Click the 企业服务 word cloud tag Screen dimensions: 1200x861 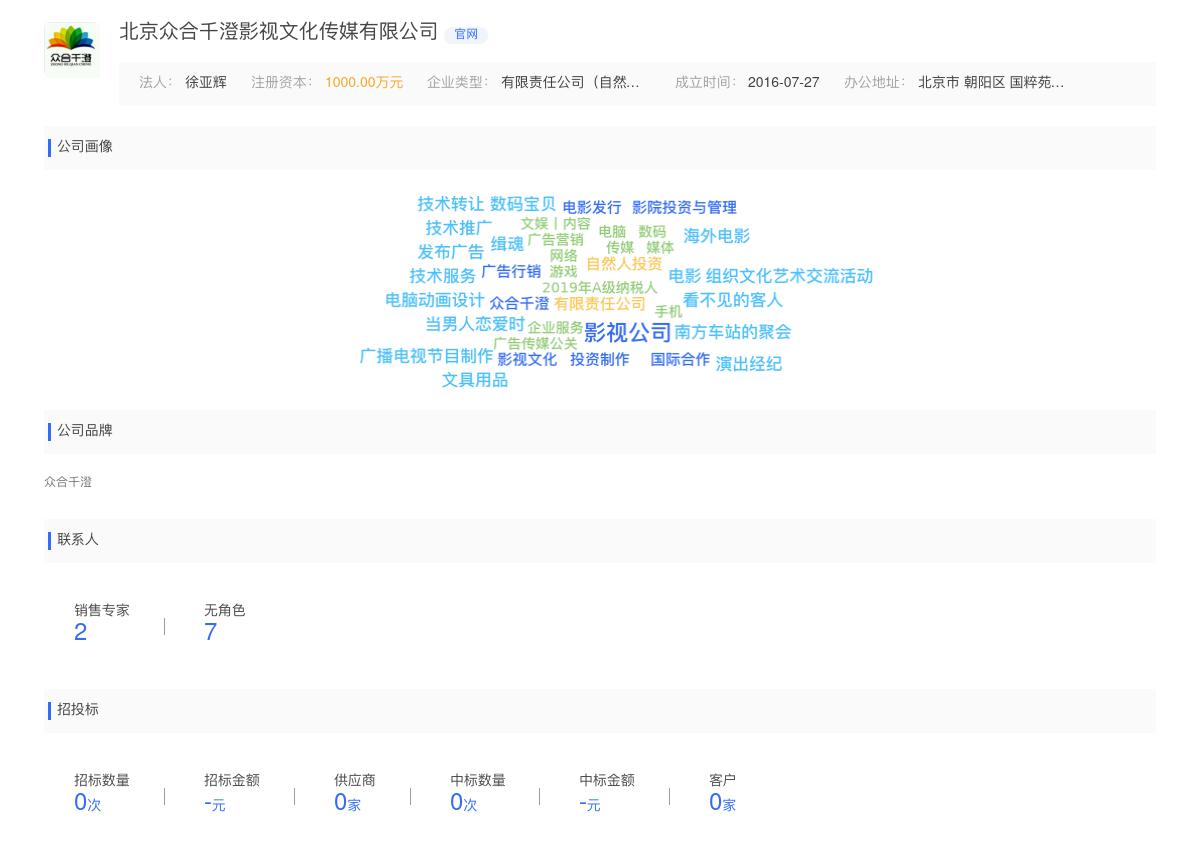555,328
